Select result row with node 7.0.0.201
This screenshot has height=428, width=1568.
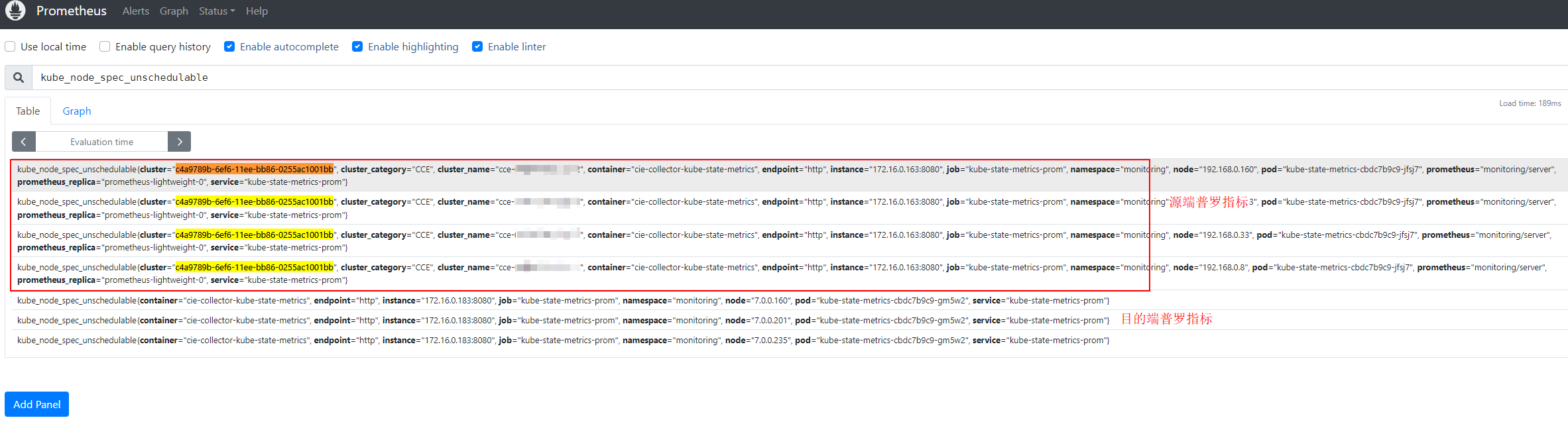(x=789, y=320)
